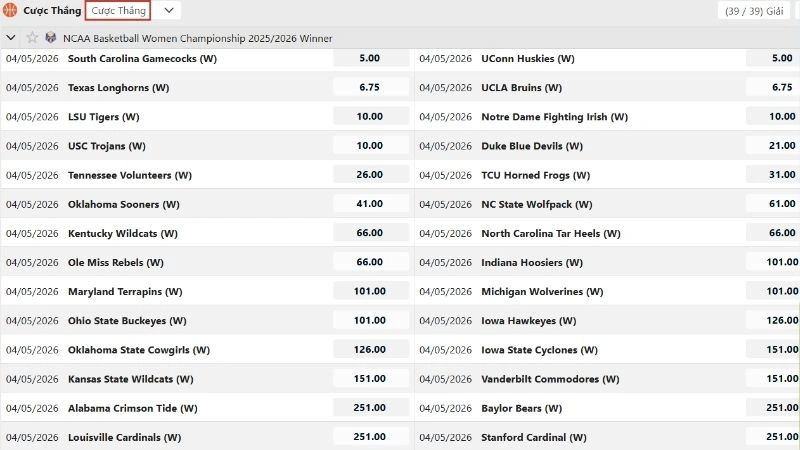Click the Oklahoma Sooners (W) name
The height and width of the screenshot is (450, 800).
pos(124,204)
